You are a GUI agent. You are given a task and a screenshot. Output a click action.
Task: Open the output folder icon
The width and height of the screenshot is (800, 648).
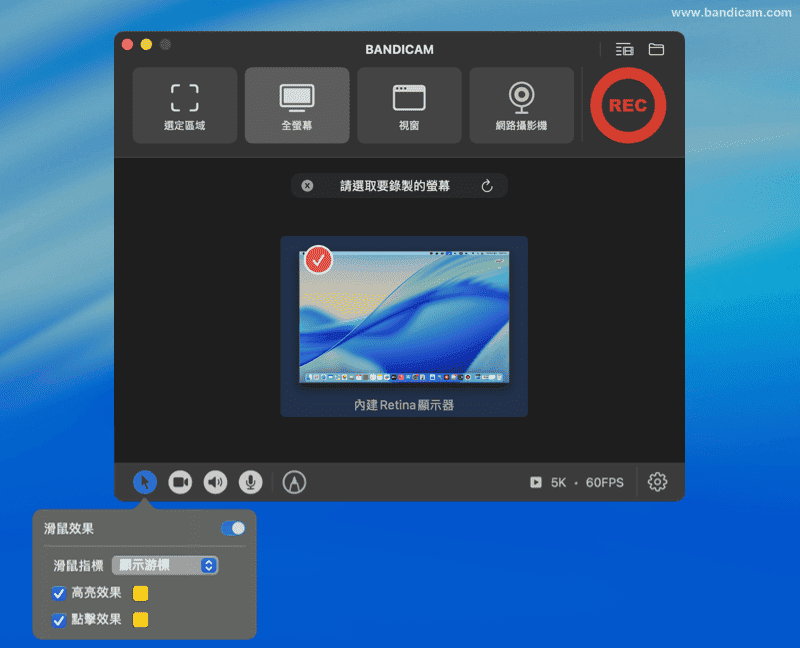656,49
